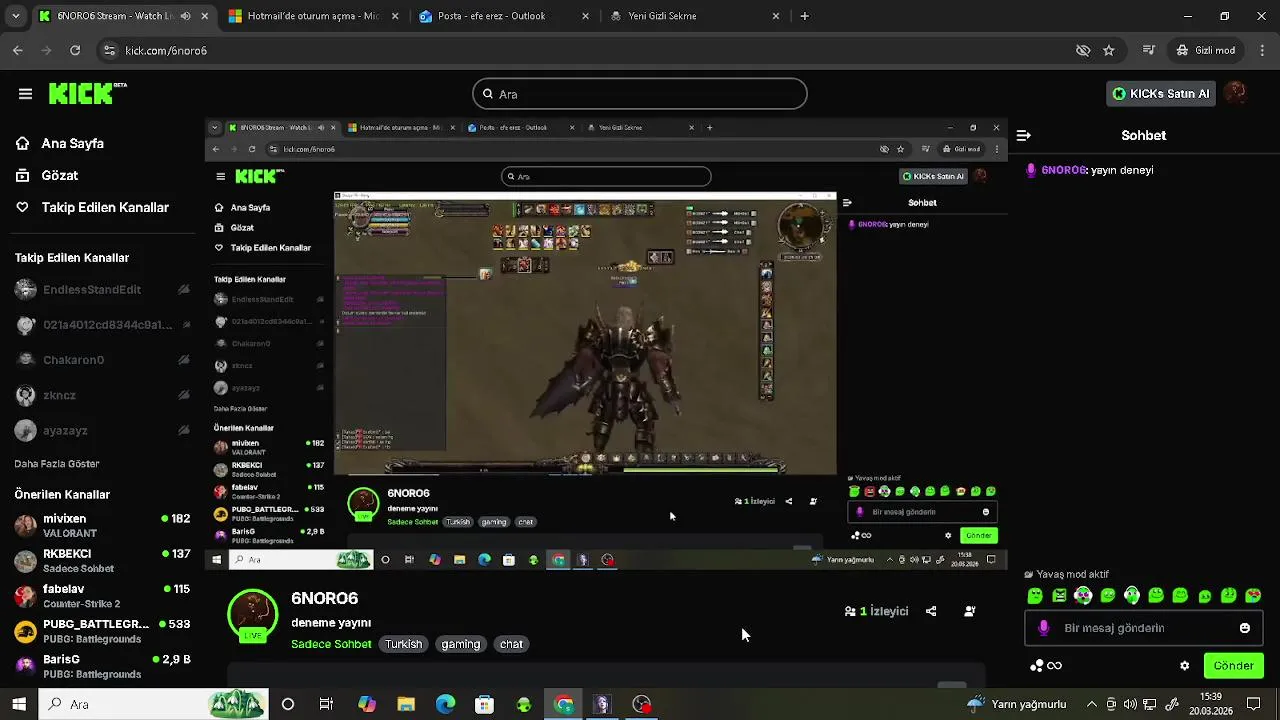
Task: Open the zkncz followed channel
Action: point(103,395)
